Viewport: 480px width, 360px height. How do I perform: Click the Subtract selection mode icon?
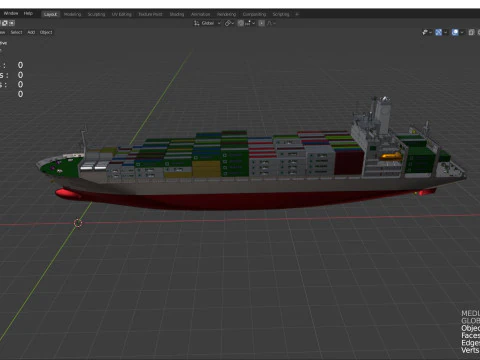(x=12, y=23)
